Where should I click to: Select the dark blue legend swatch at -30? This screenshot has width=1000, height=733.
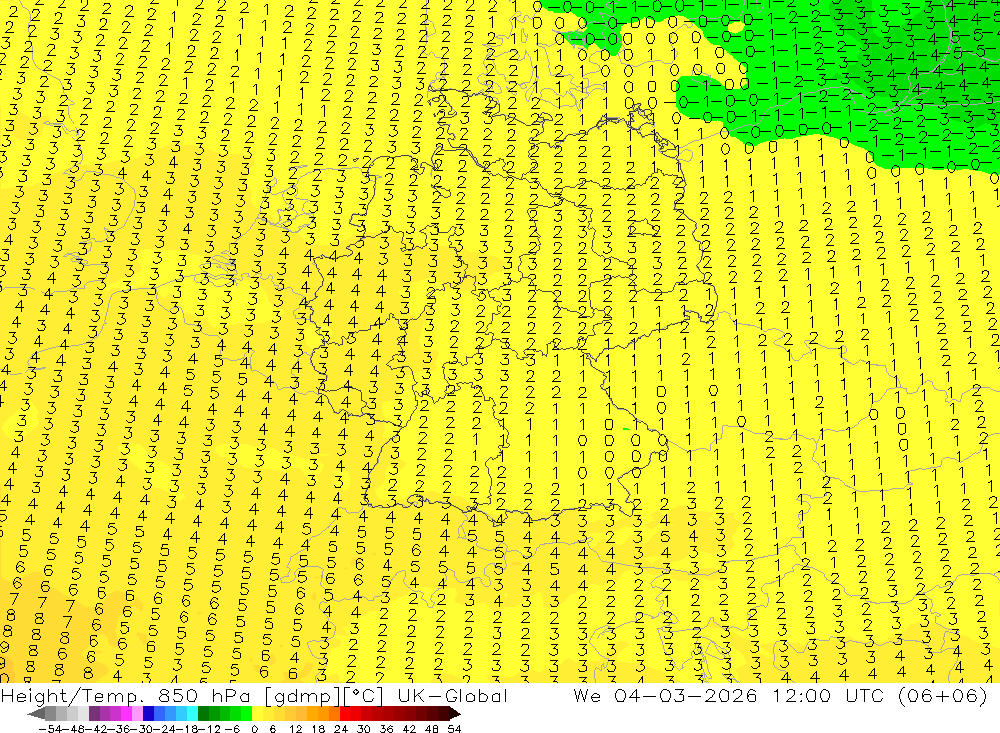pyautogui.click(x=148, y=714)
